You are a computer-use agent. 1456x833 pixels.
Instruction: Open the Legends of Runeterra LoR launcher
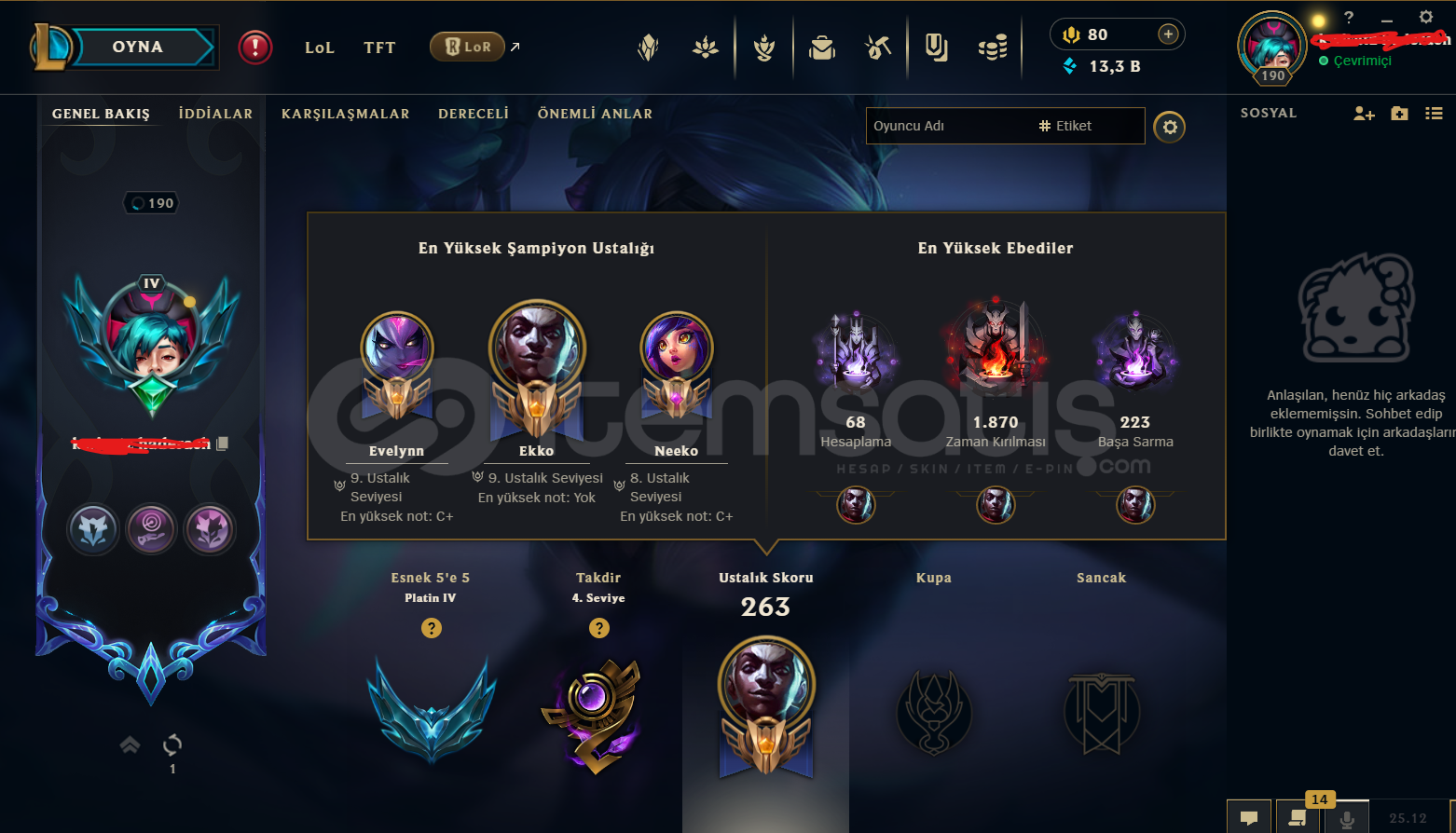pos(467,47)
